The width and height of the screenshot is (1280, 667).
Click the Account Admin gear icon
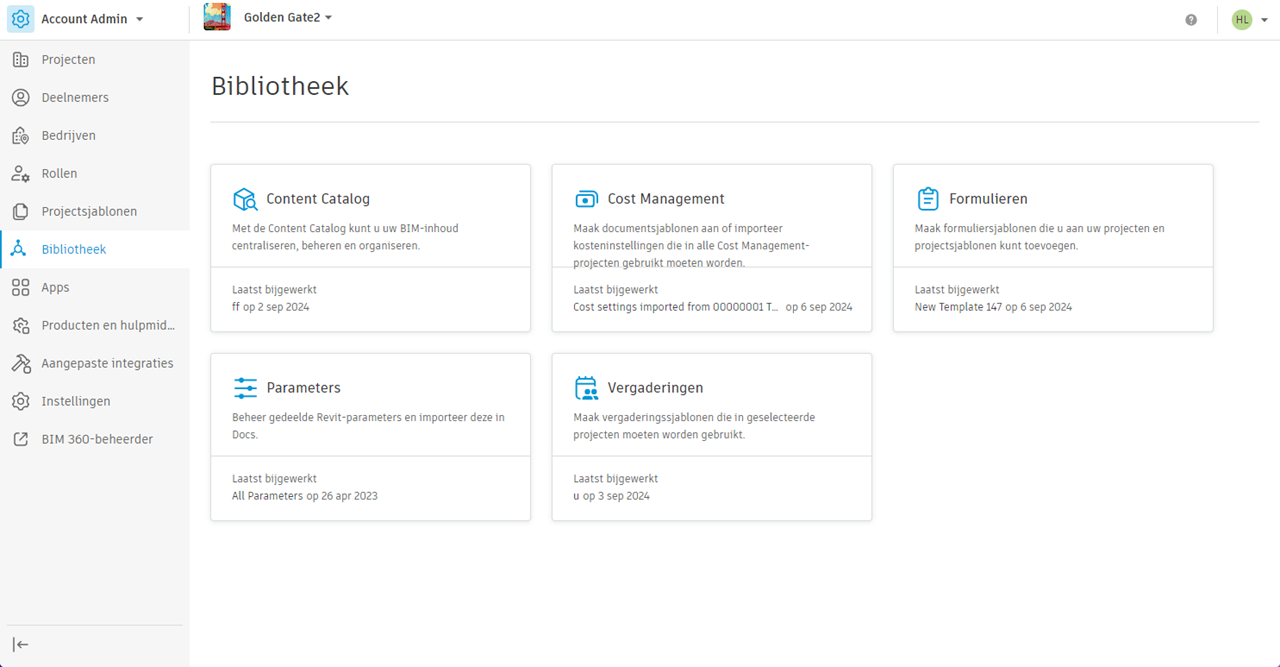pyautogui.click(x=21, y=19)
